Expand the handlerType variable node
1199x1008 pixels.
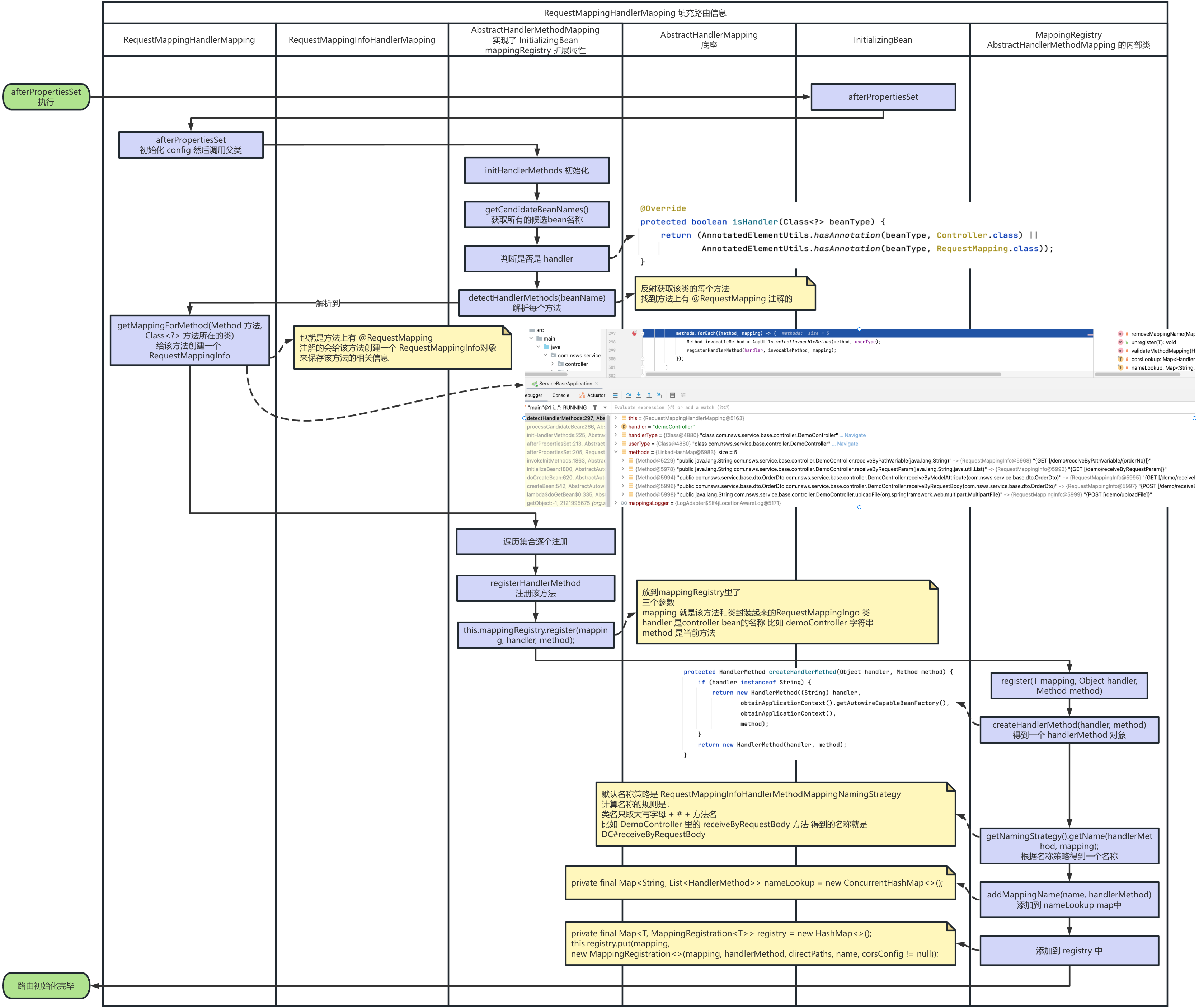click(616, 435)
